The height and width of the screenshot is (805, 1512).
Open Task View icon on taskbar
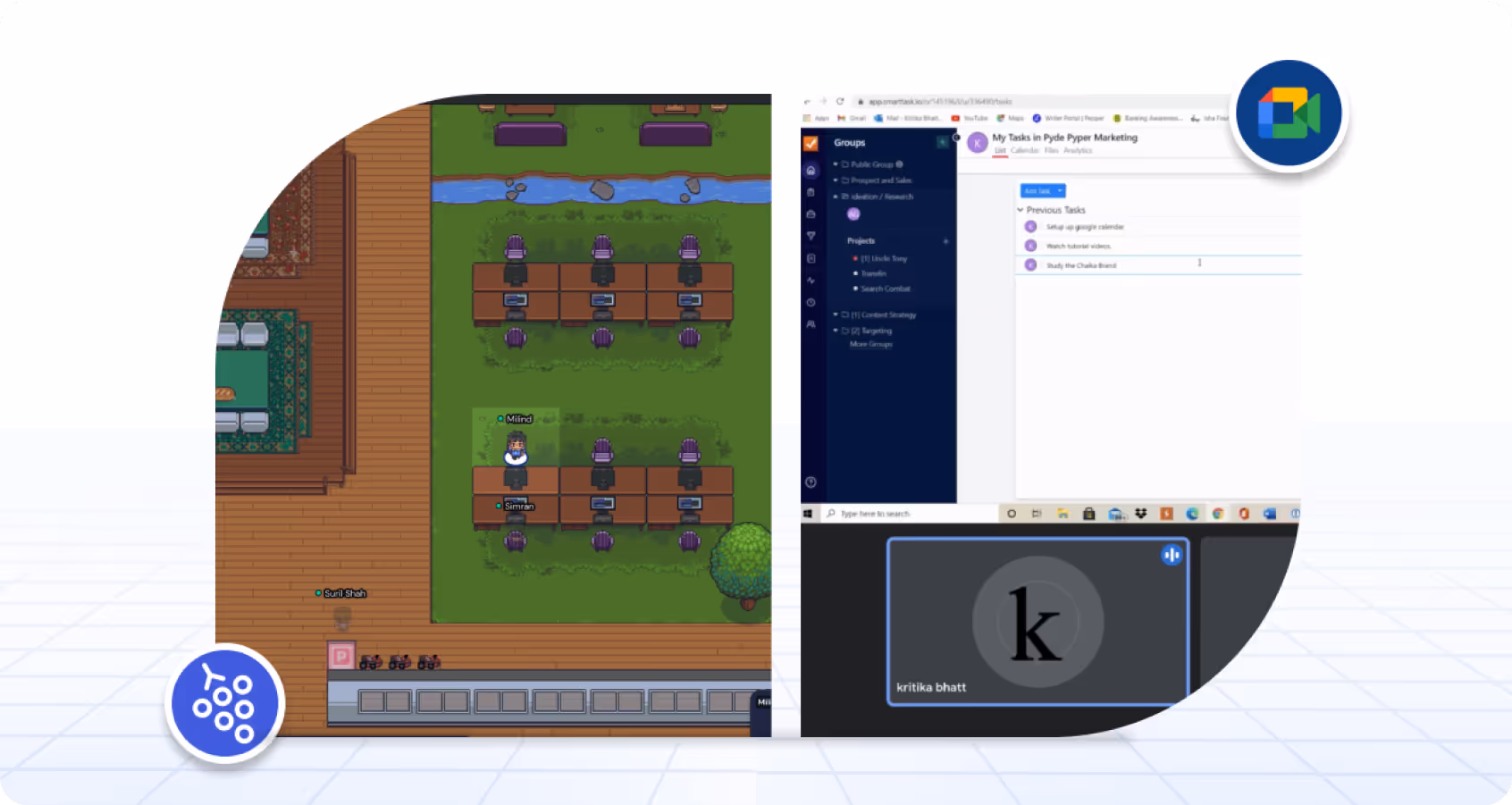pyautogui.click(x=1037, y=514)
